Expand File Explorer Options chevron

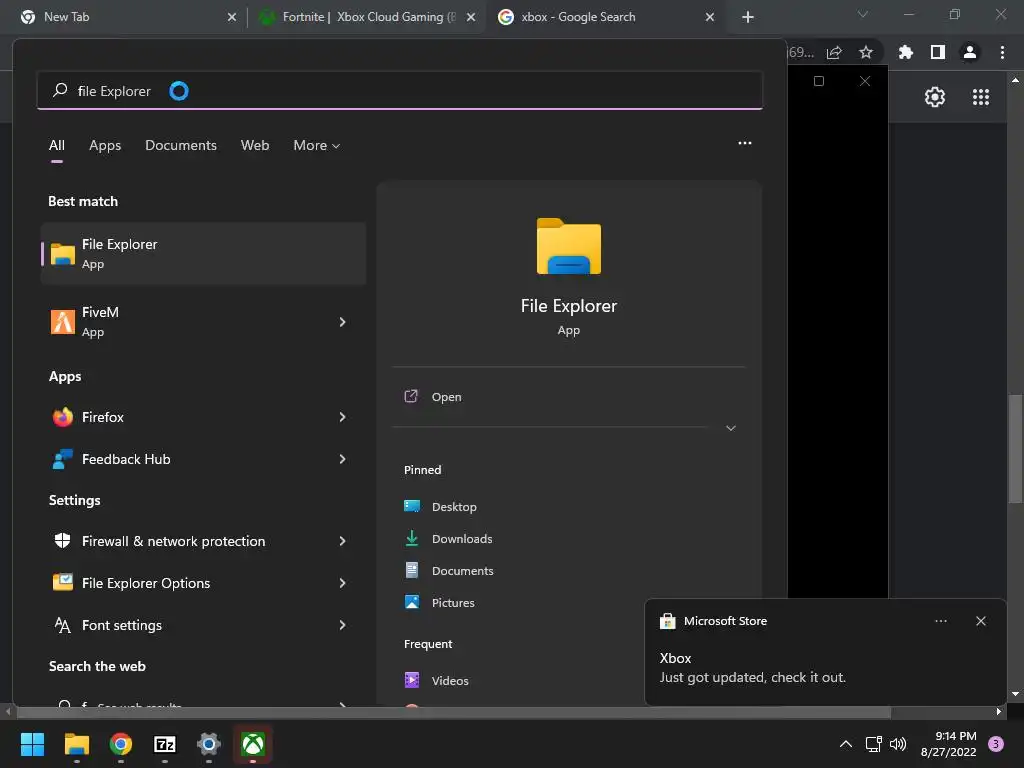tap(342, 583)
